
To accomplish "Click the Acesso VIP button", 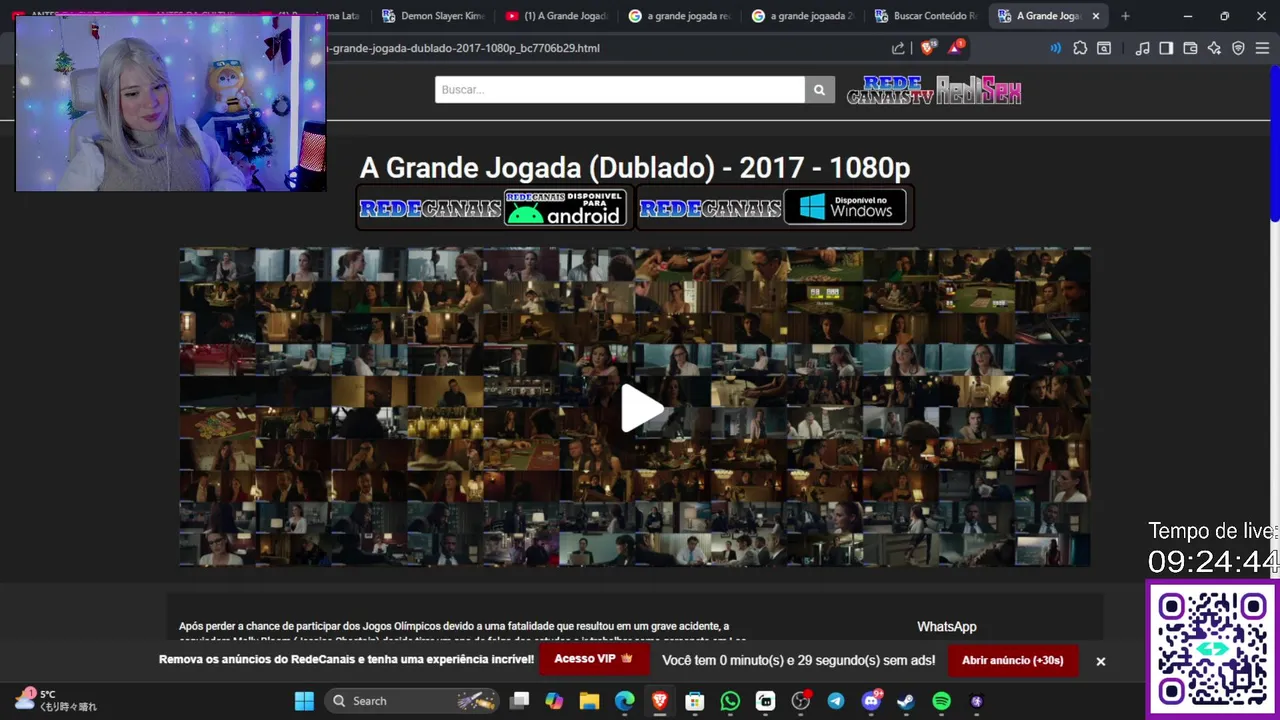I will coord(593,659).
